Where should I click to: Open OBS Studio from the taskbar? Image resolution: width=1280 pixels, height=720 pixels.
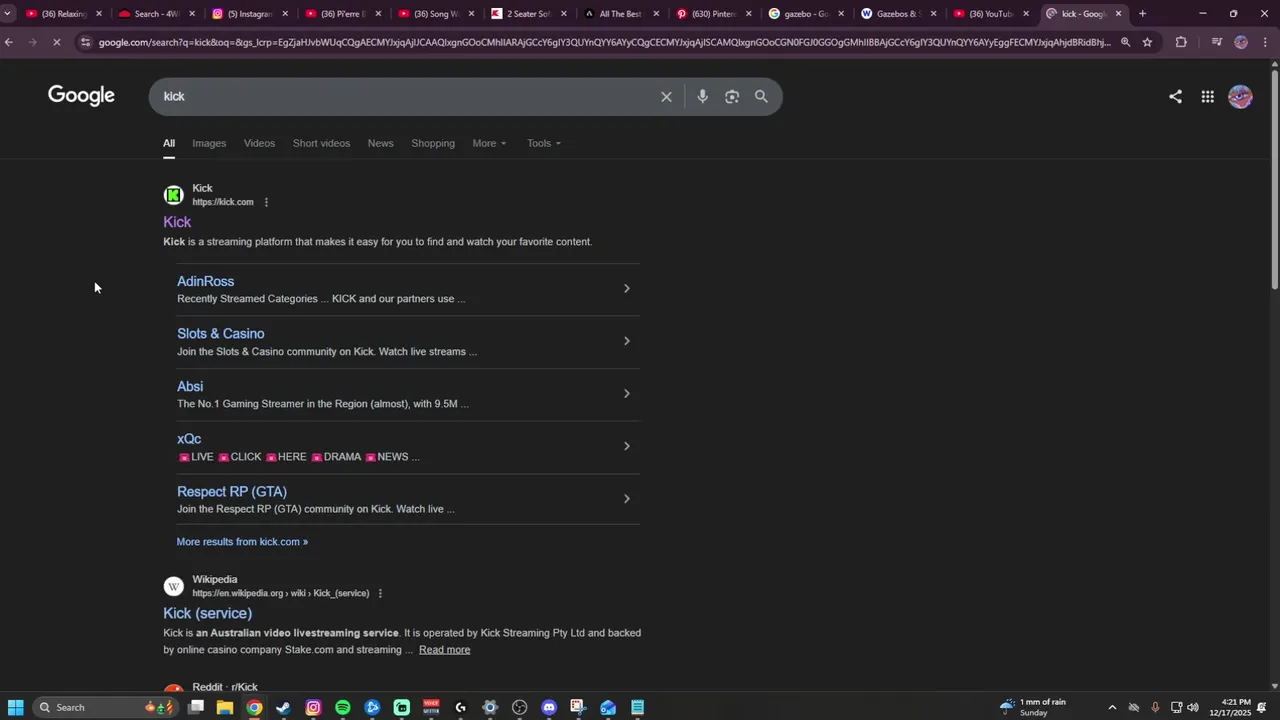(519, 708)
